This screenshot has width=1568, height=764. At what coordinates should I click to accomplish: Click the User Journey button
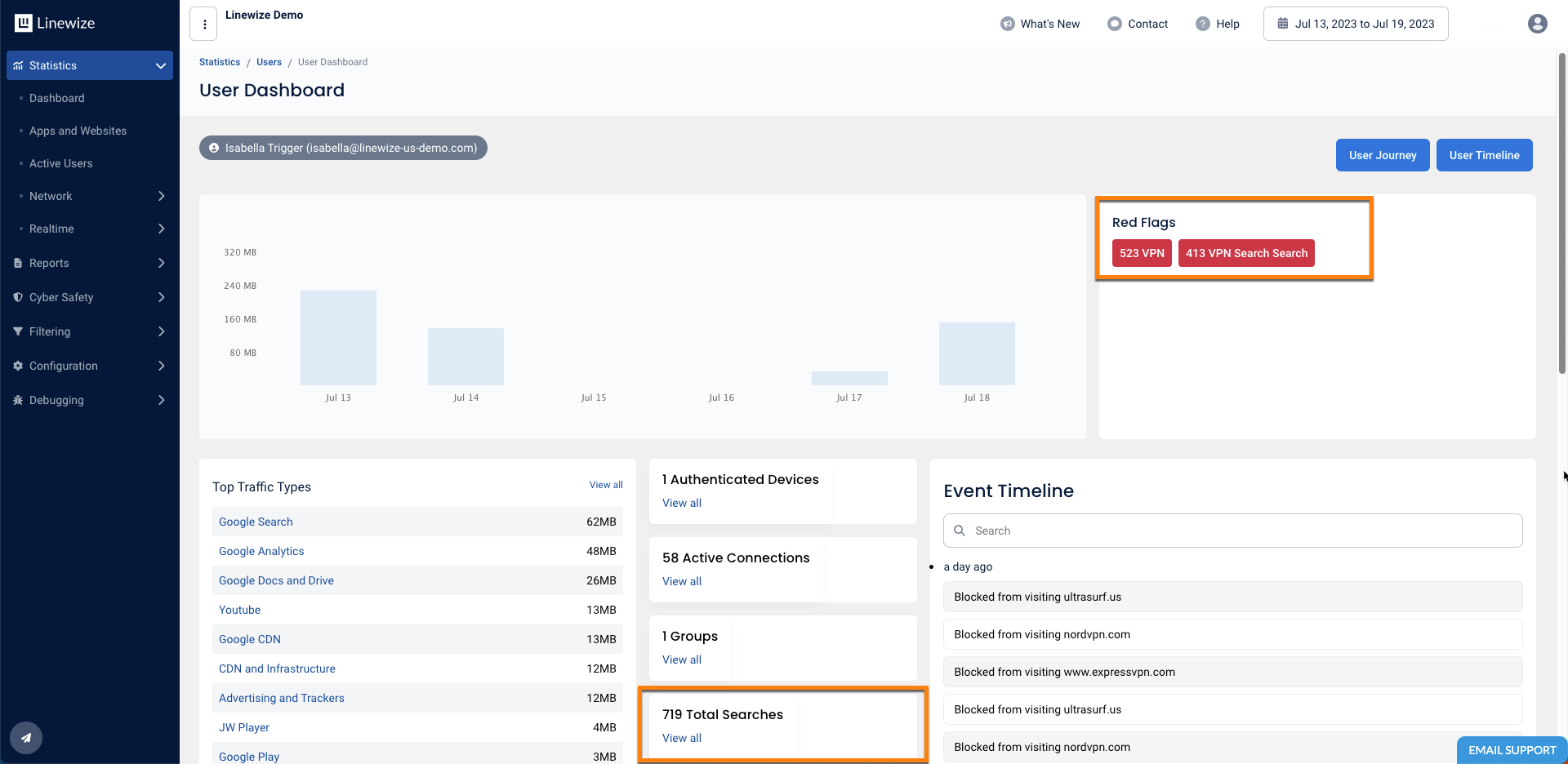pos(1383,155)
